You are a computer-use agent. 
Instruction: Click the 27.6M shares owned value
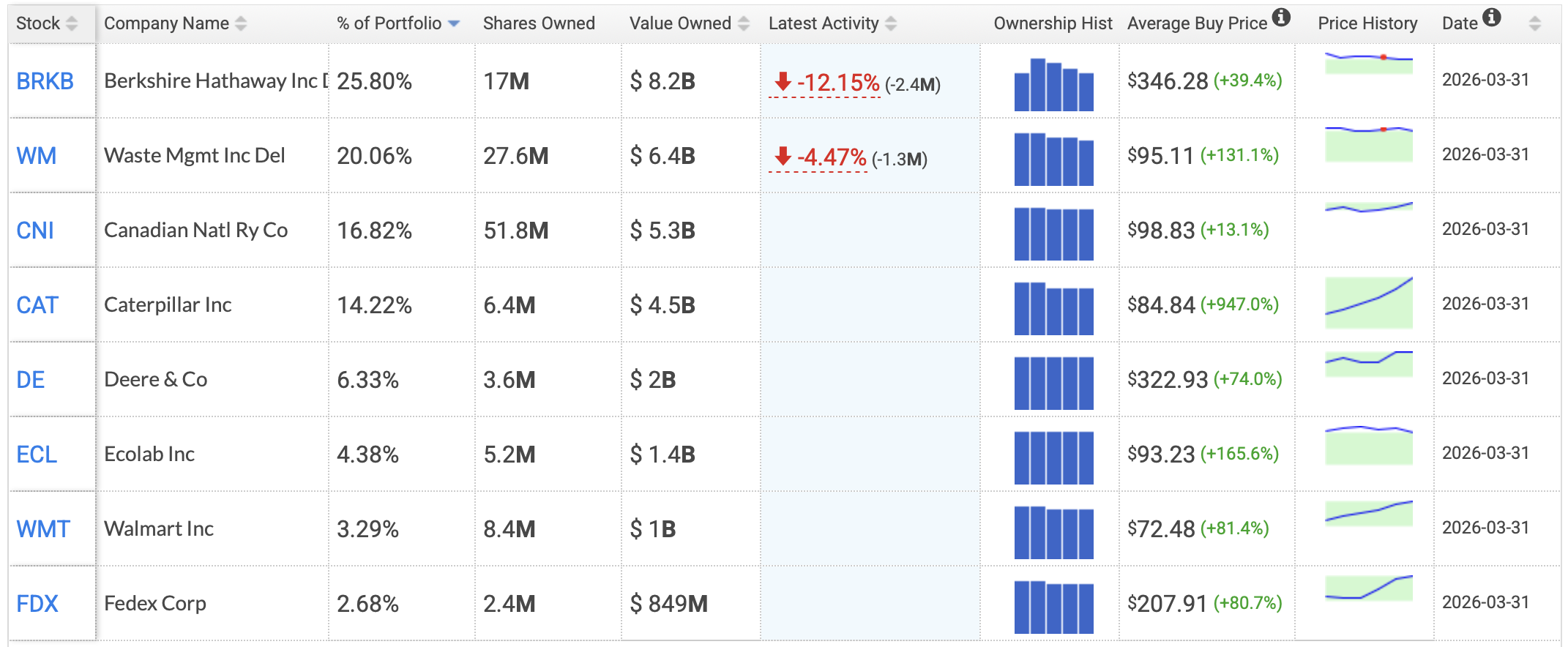coord(516,156)
